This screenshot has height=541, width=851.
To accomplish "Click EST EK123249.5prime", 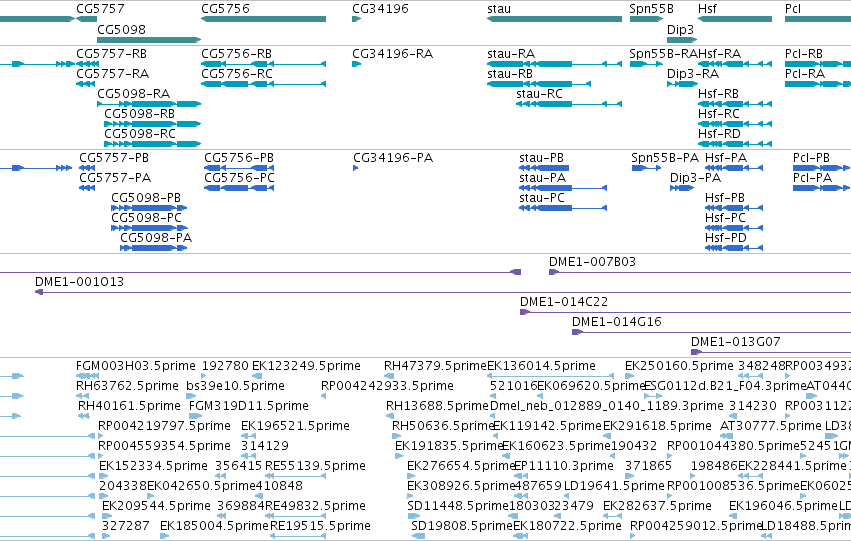I will click(306, 366).
